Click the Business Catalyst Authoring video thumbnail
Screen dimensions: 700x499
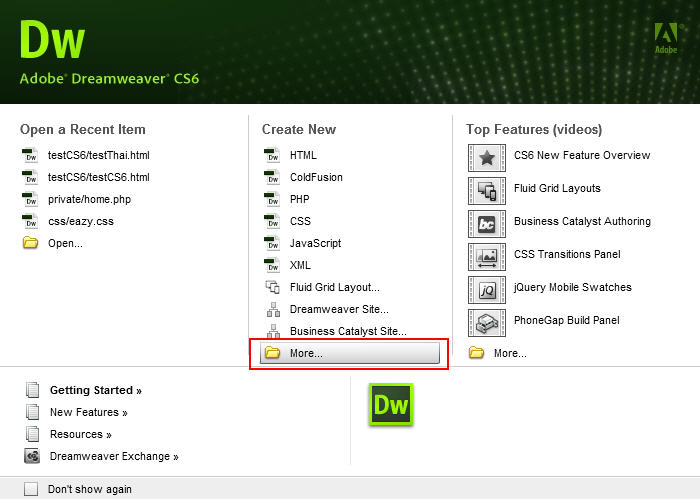point(487,224)
